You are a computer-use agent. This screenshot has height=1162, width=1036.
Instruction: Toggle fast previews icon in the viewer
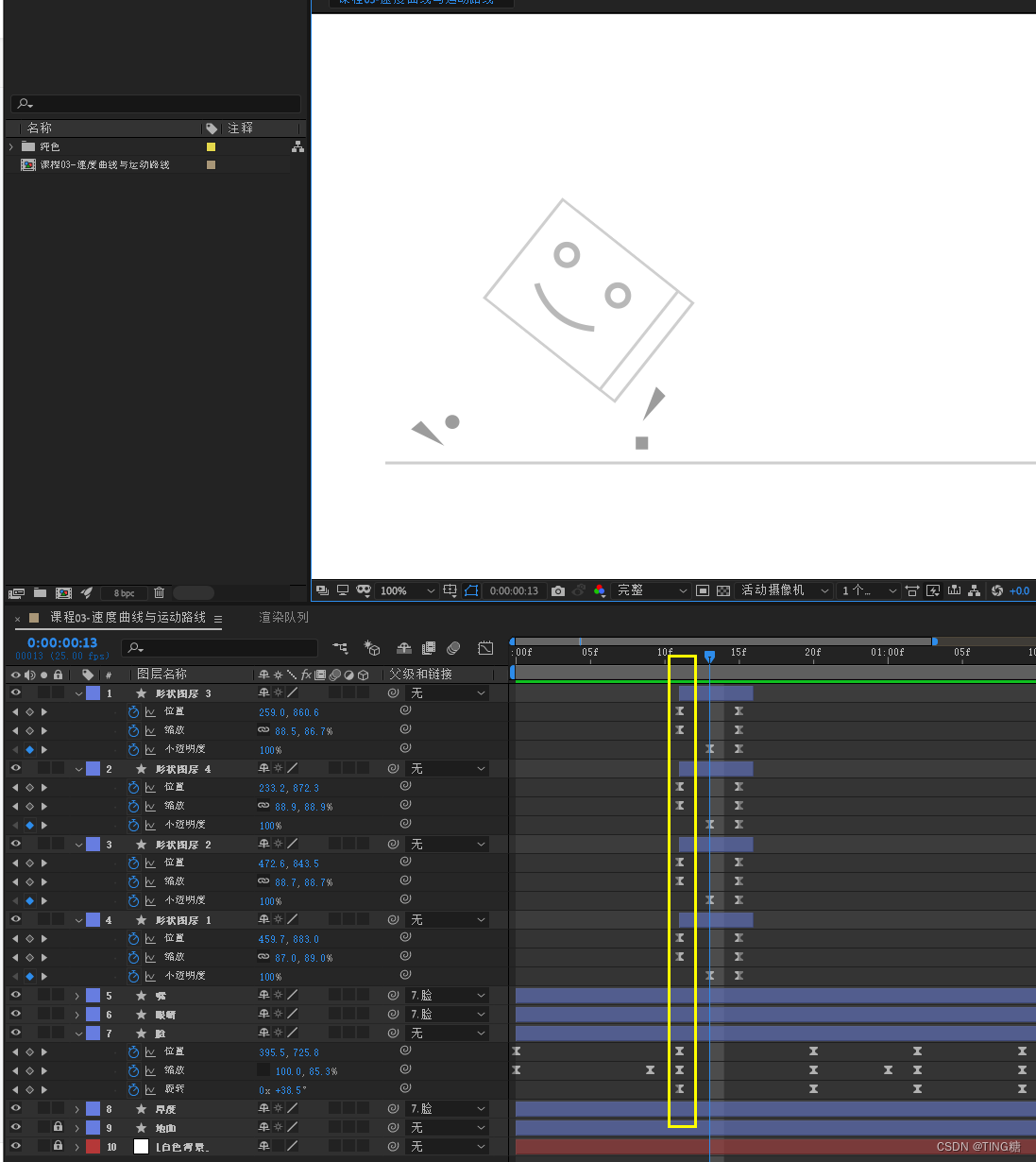933,590
